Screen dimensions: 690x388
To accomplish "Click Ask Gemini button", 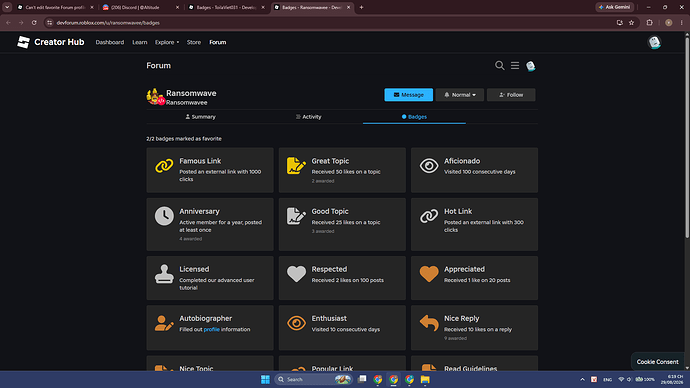I will click(x=615, y=7).
